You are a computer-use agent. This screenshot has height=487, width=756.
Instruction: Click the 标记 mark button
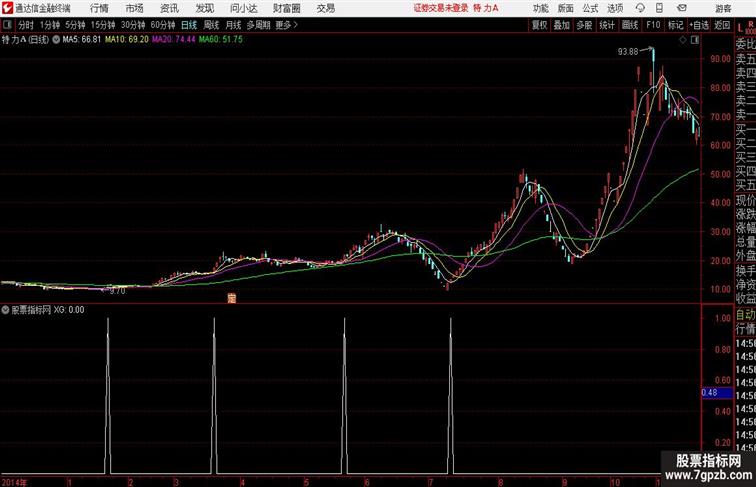tap(675, 25)
